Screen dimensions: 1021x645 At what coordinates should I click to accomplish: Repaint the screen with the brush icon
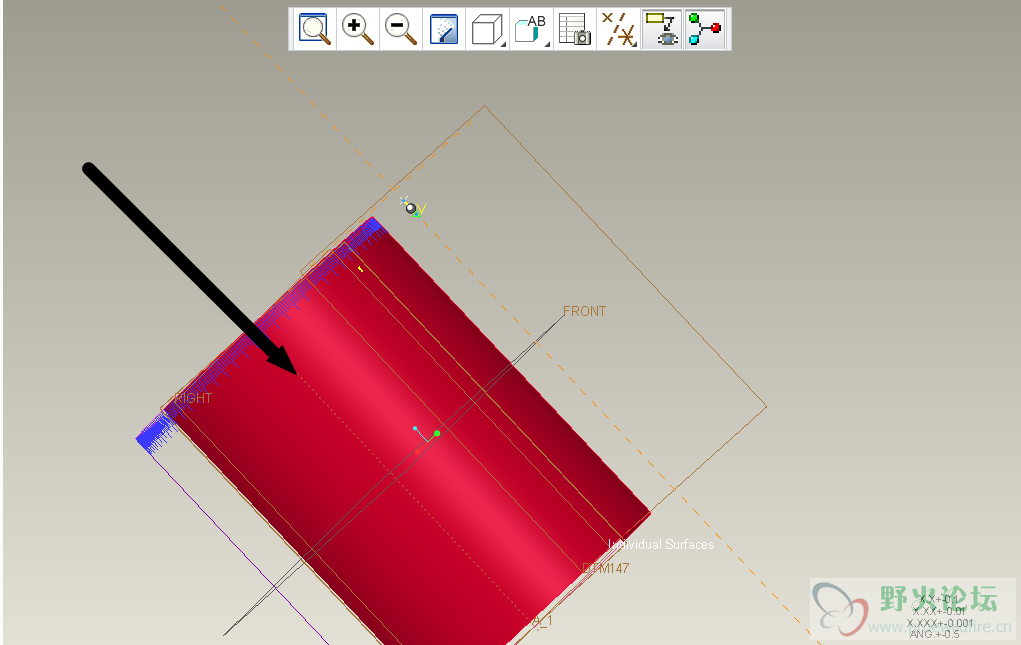point(444,29)
